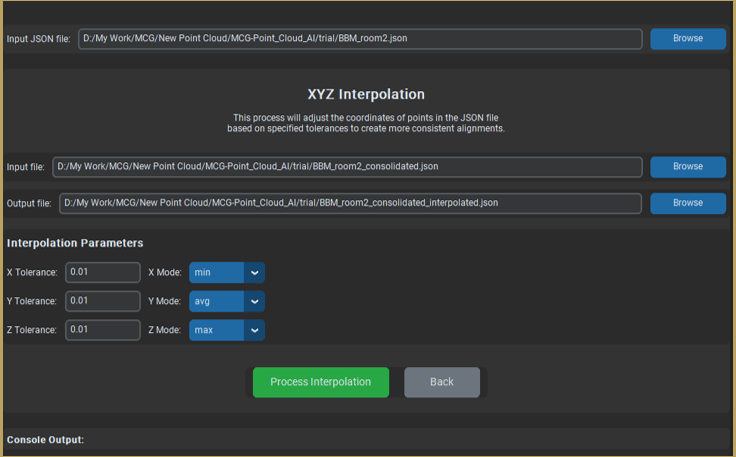Open the X Mode dropdown showing min

pos(227,273)
